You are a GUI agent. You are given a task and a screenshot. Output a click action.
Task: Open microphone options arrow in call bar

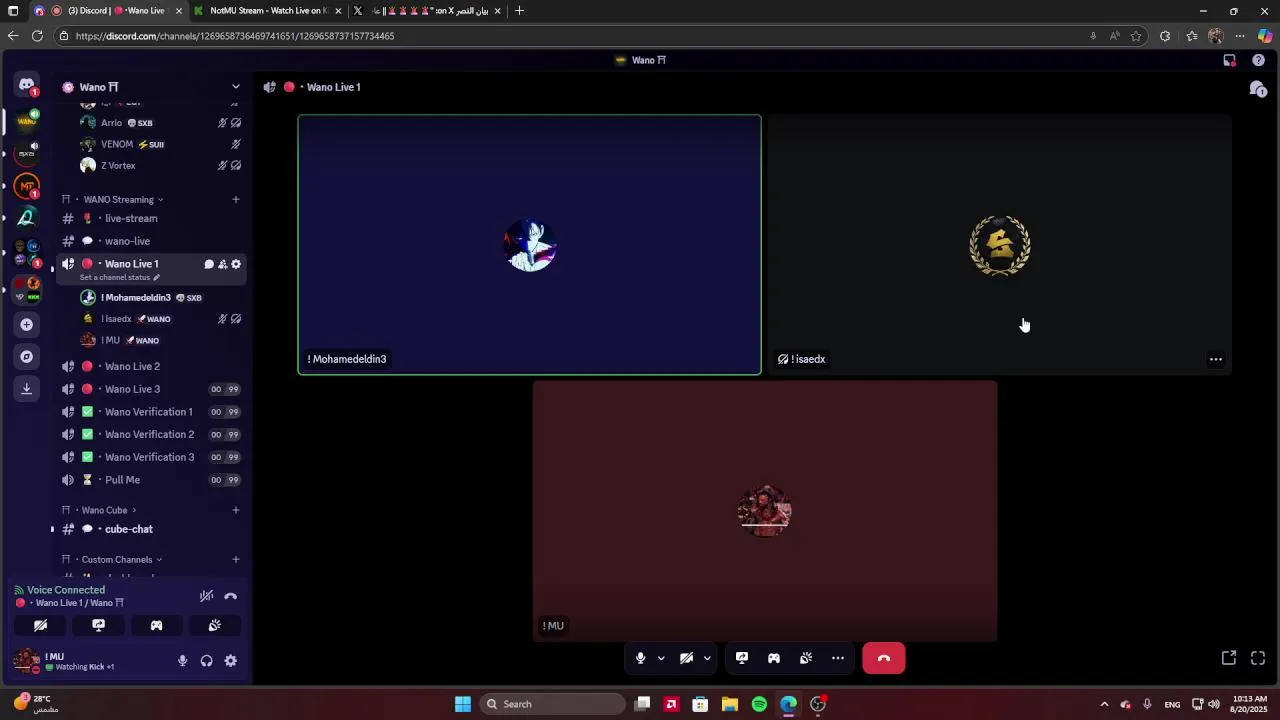click(x=661, y=658)
